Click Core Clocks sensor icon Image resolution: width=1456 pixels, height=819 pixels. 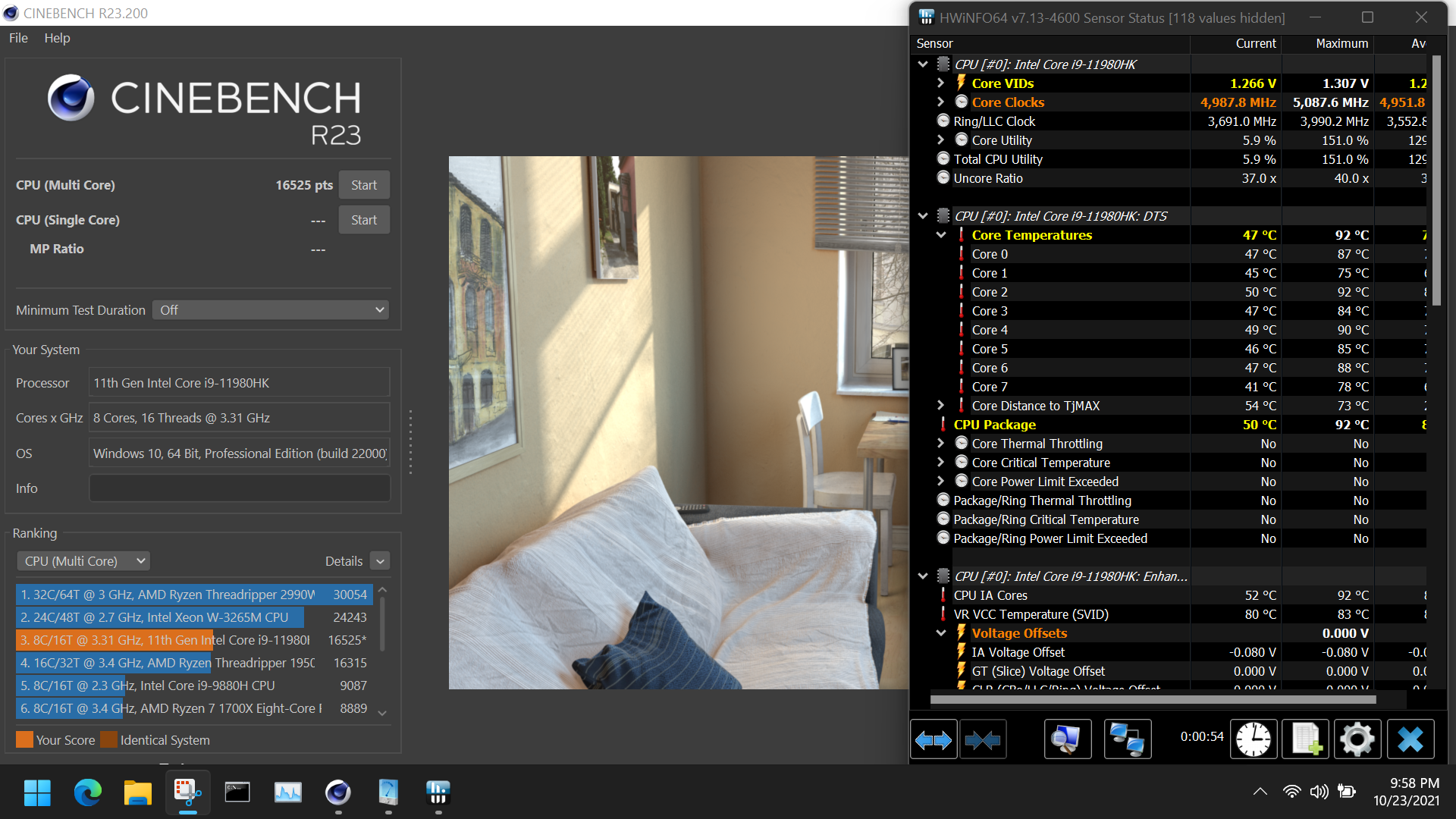pos(962,102)
